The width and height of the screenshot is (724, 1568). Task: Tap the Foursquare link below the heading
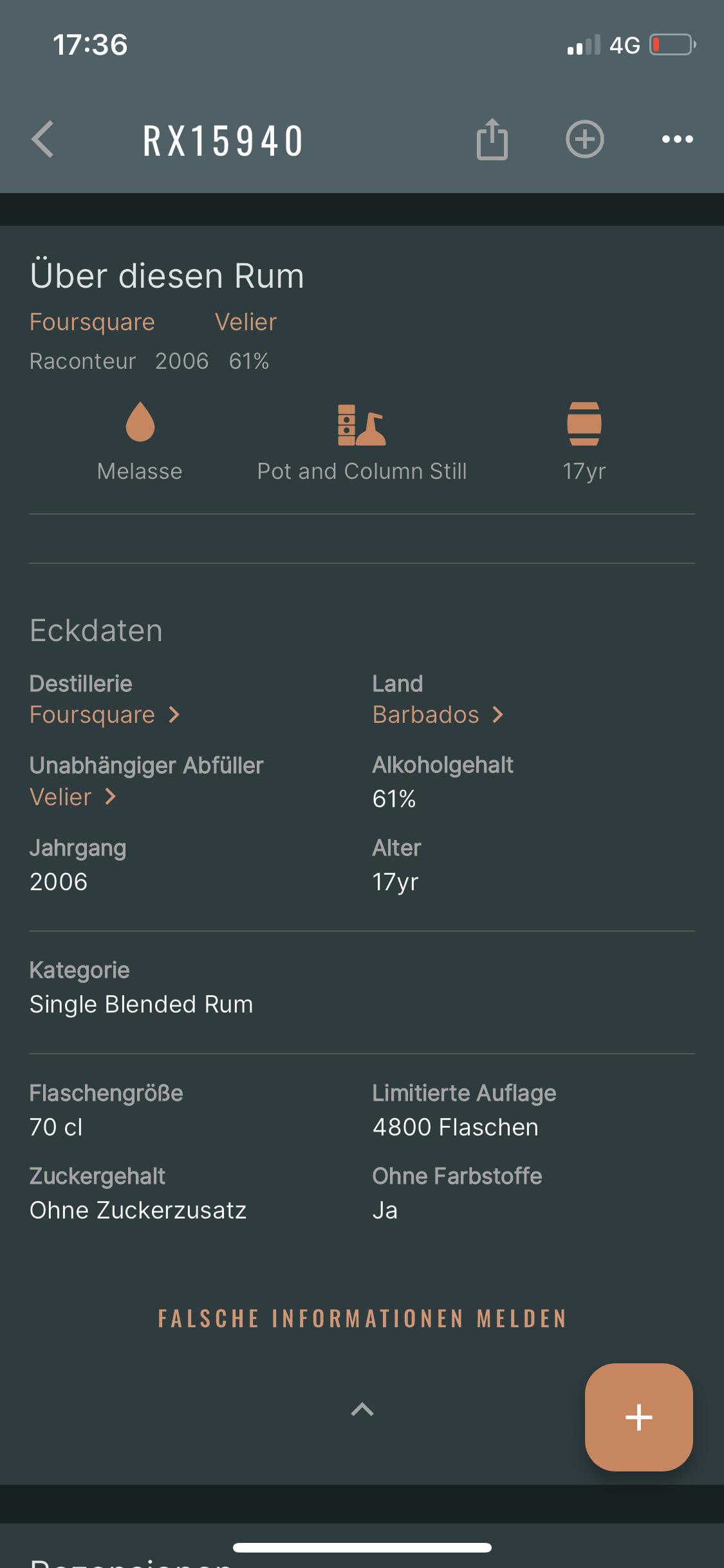92,322
